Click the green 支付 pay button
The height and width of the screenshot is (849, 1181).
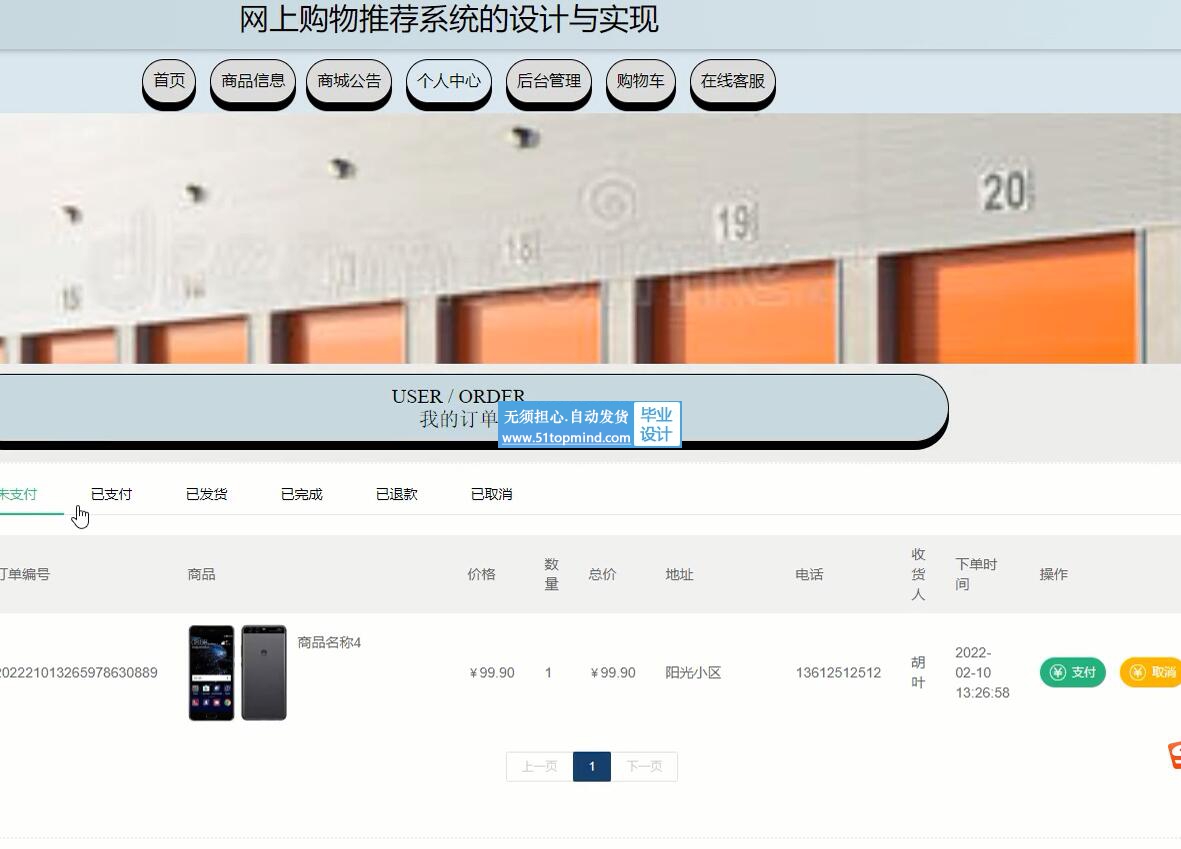coord(1073,672)
